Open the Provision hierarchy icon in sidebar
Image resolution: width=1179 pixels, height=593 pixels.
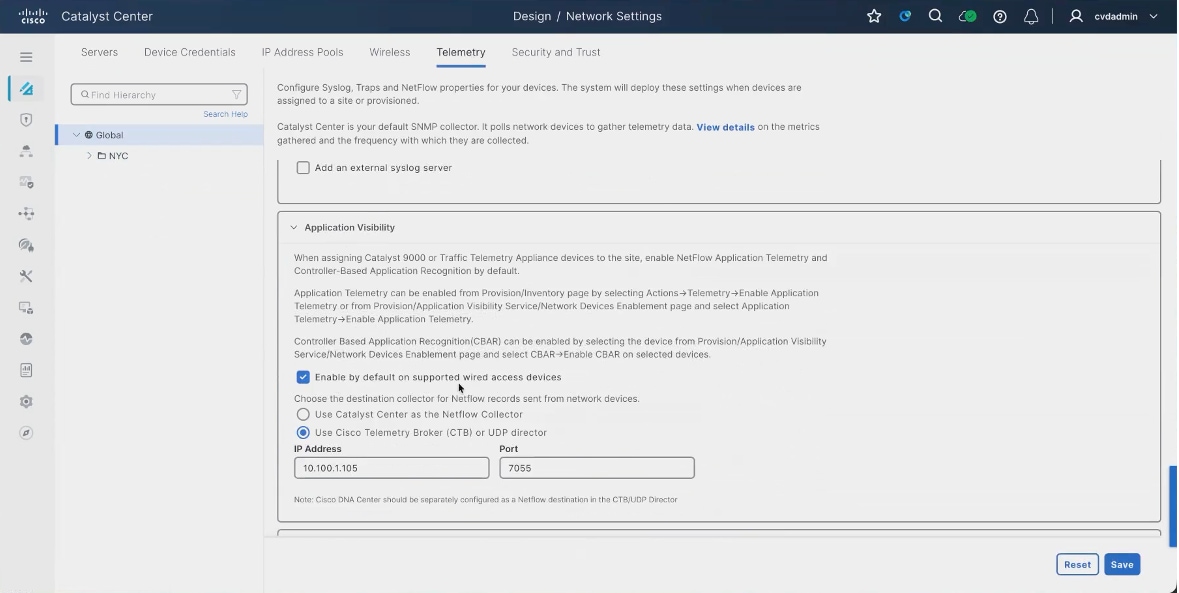pyautogui.click(x=26, y=151)
